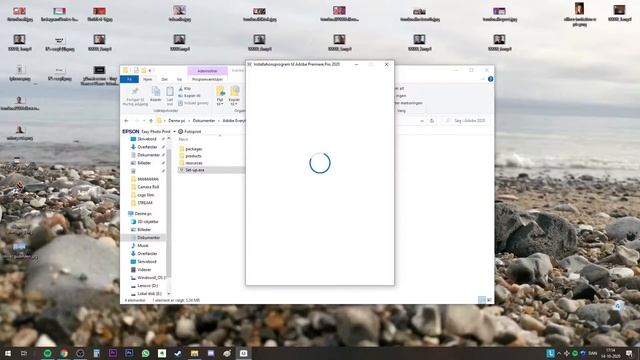Viewport: 640px width, 360px height.
Task: Select the Lokal disk (E:) drive
Action: (146, 293)
